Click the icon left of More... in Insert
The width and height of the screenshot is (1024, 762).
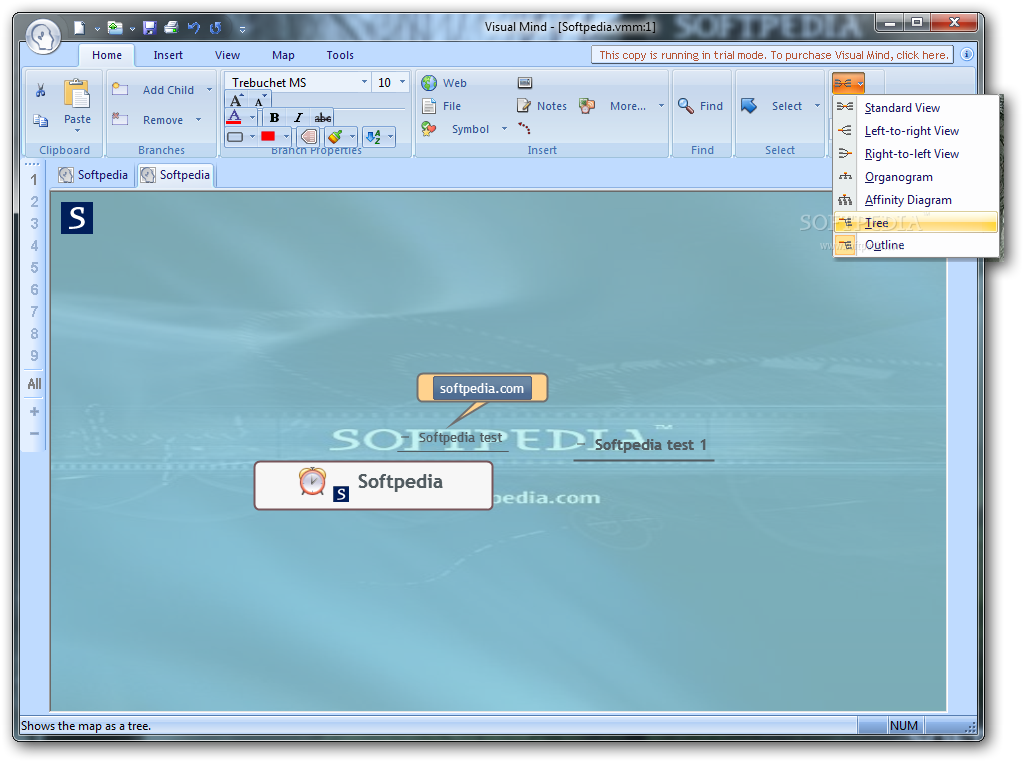point(587,106)
